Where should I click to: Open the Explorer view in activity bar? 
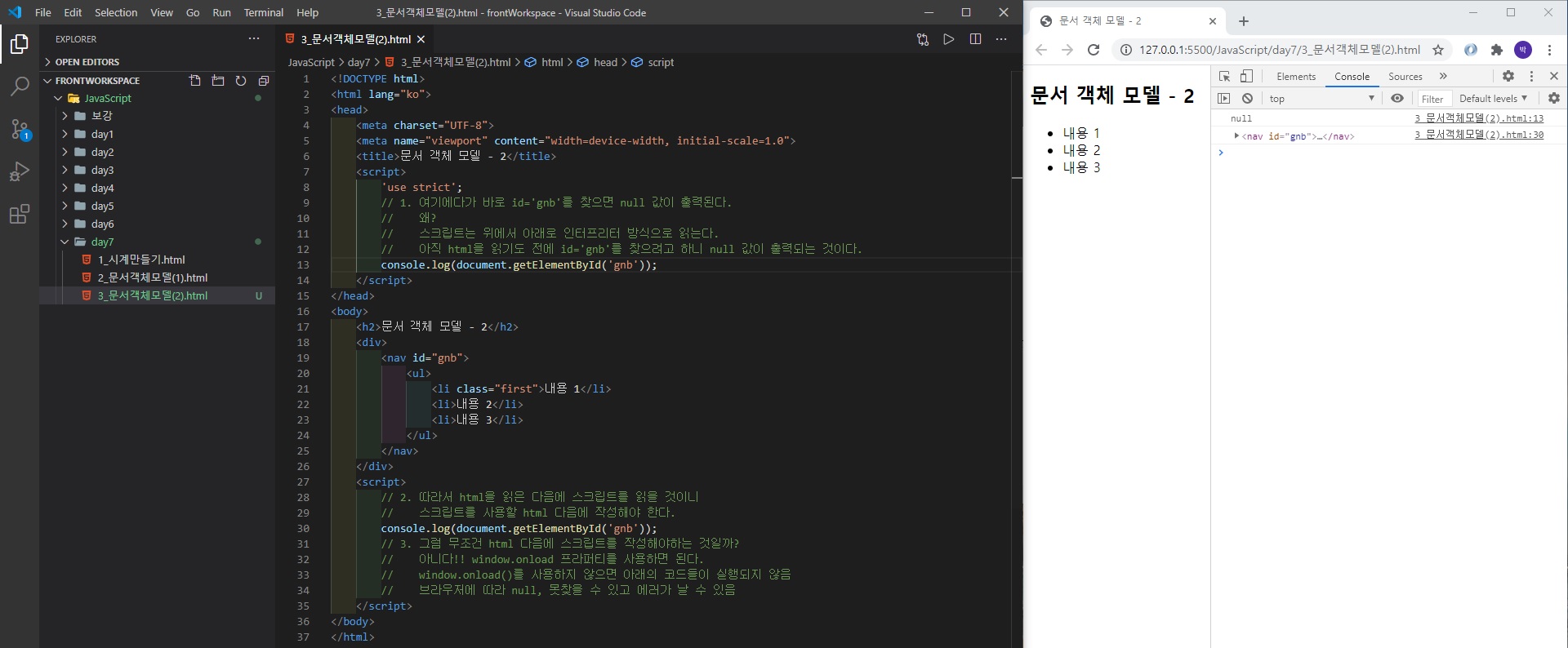(x=20, y=44)
